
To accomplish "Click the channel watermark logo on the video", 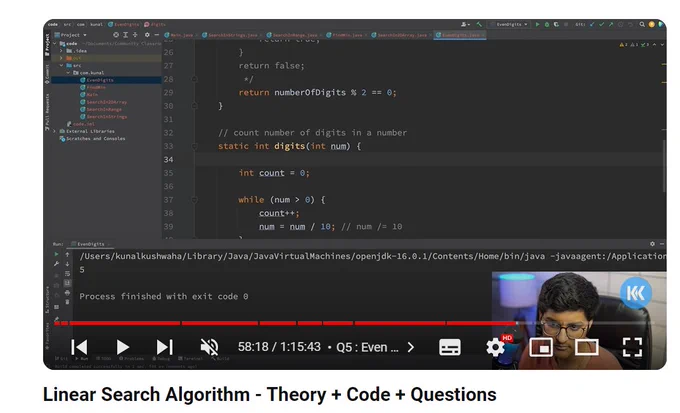I will [x=635, y=293].
